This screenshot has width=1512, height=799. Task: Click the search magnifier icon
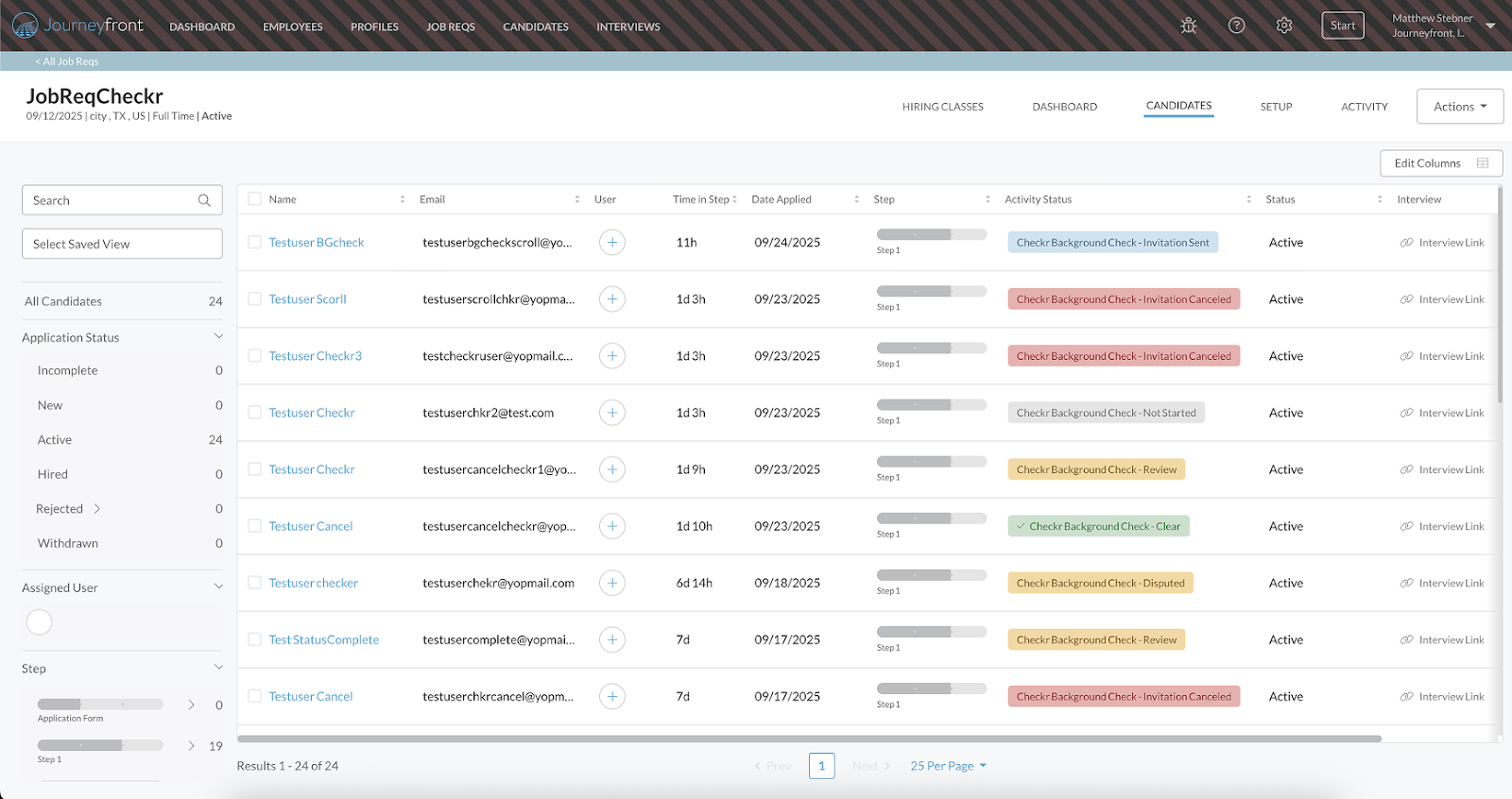tap(204, 200)
